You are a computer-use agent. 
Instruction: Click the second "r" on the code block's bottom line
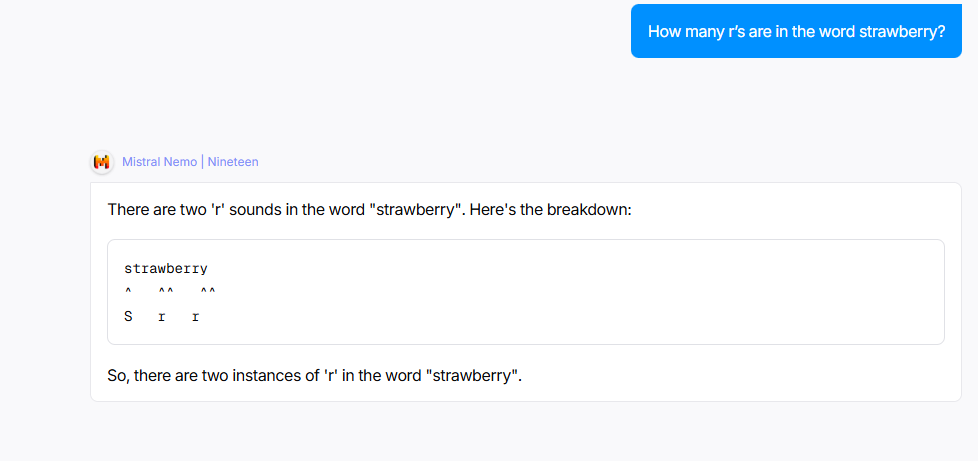click(195, 317)
